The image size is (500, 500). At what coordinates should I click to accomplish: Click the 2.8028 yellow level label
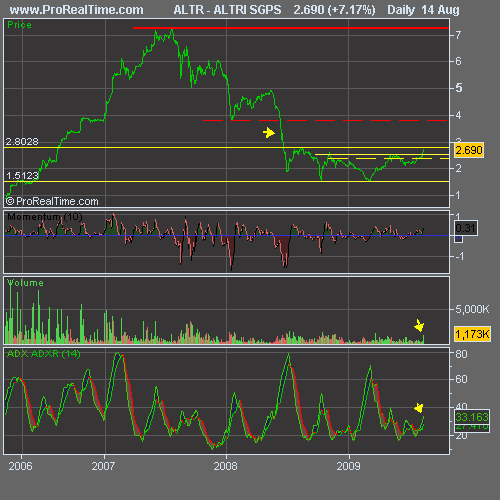pos(22,142)
